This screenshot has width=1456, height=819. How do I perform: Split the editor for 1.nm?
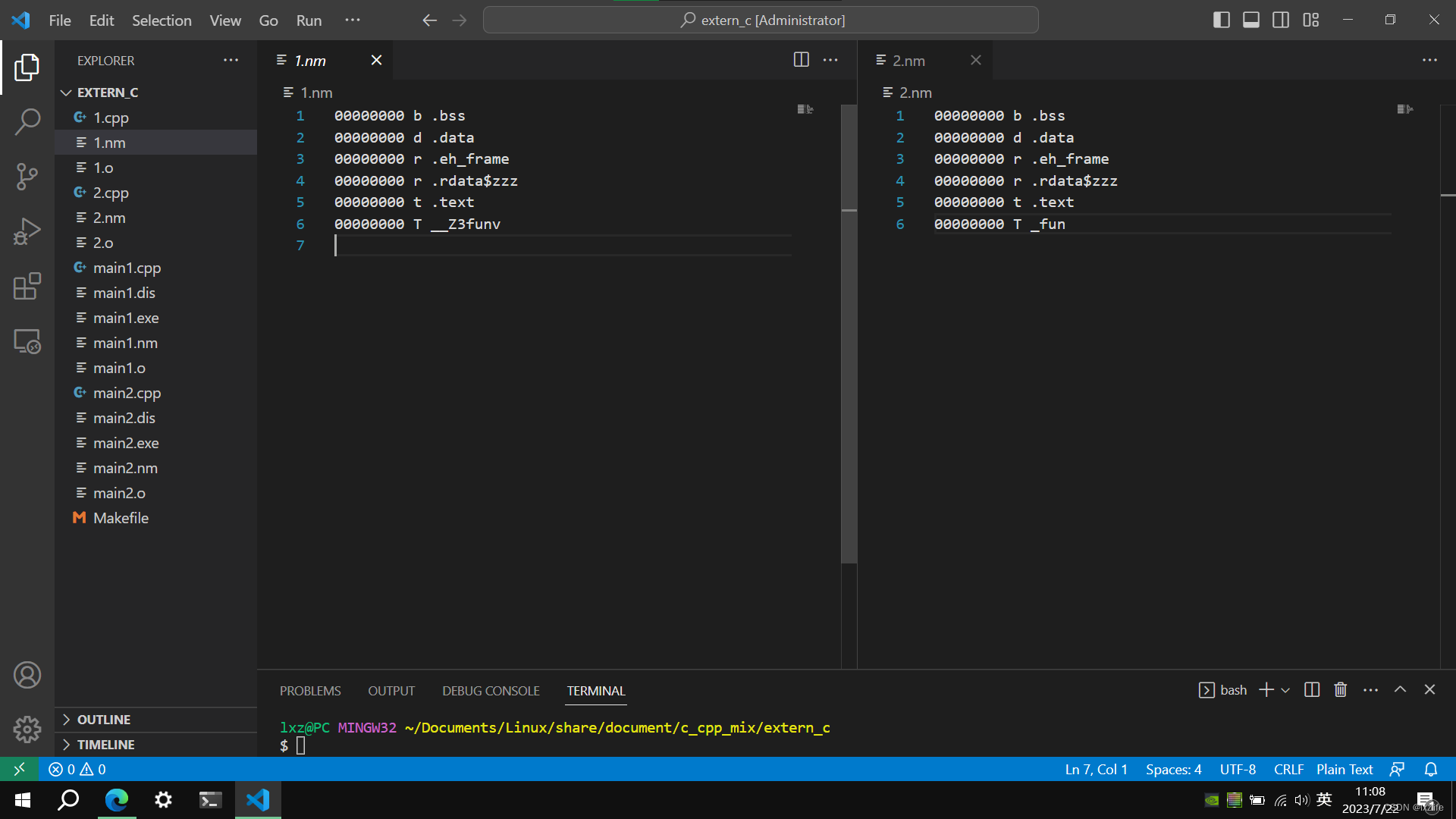point(801,59)
